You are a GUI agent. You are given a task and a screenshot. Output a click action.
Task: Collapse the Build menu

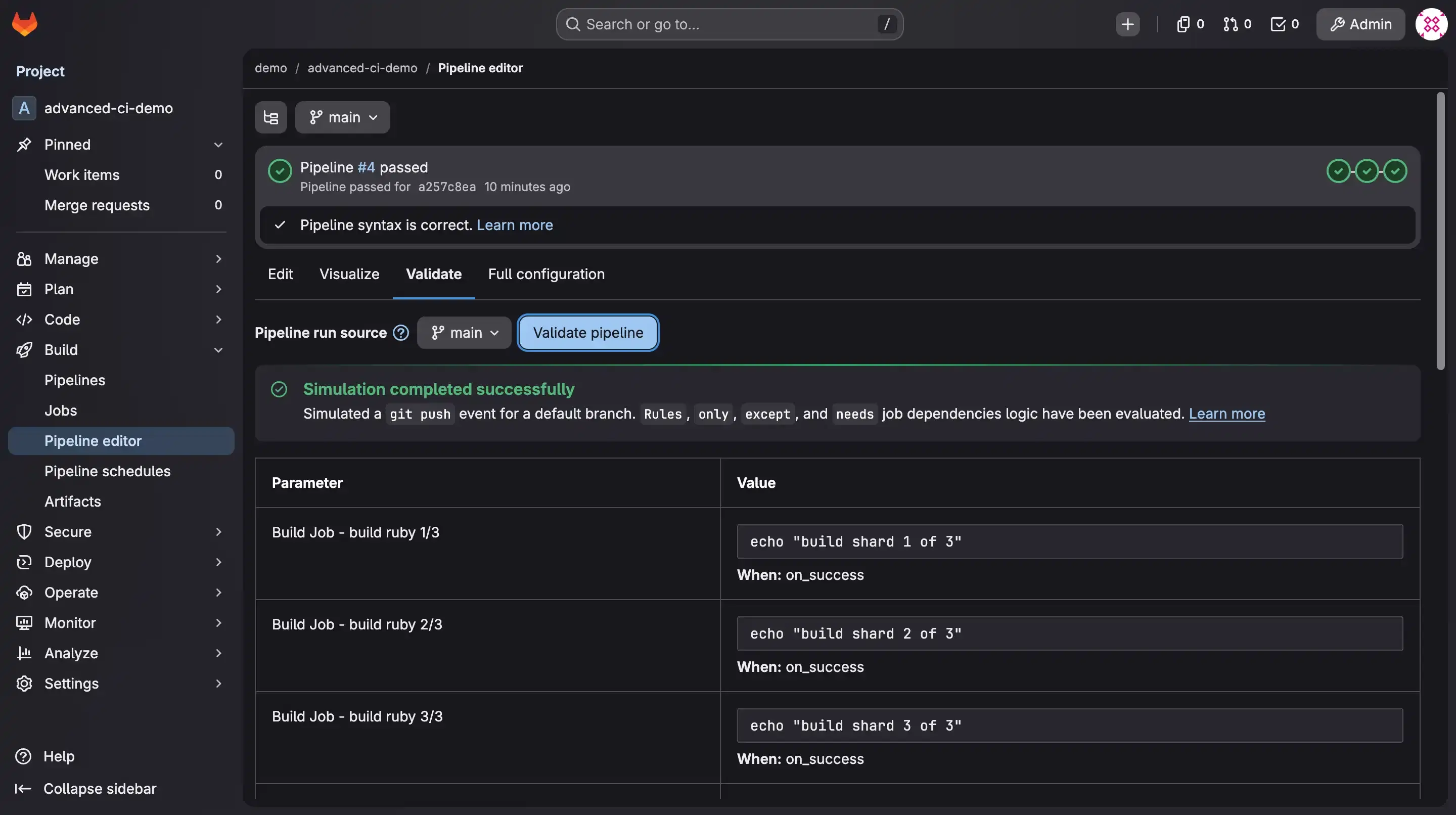click(218, 350)
